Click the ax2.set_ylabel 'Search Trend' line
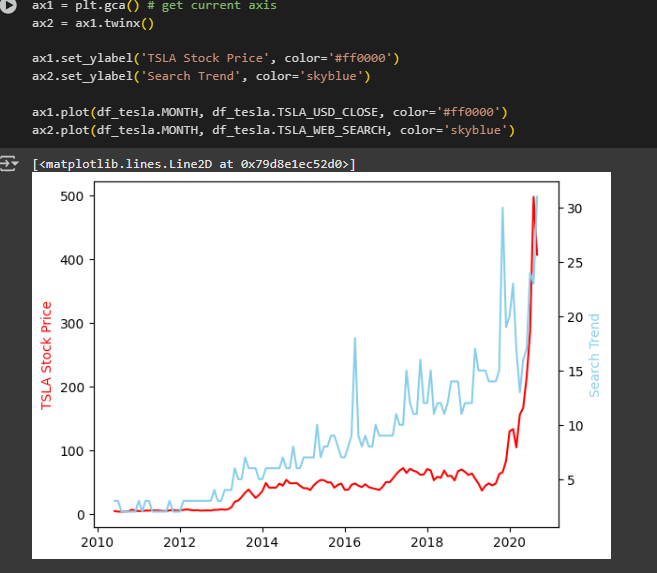This screenshot has width=657, height=573. point(201,76)
